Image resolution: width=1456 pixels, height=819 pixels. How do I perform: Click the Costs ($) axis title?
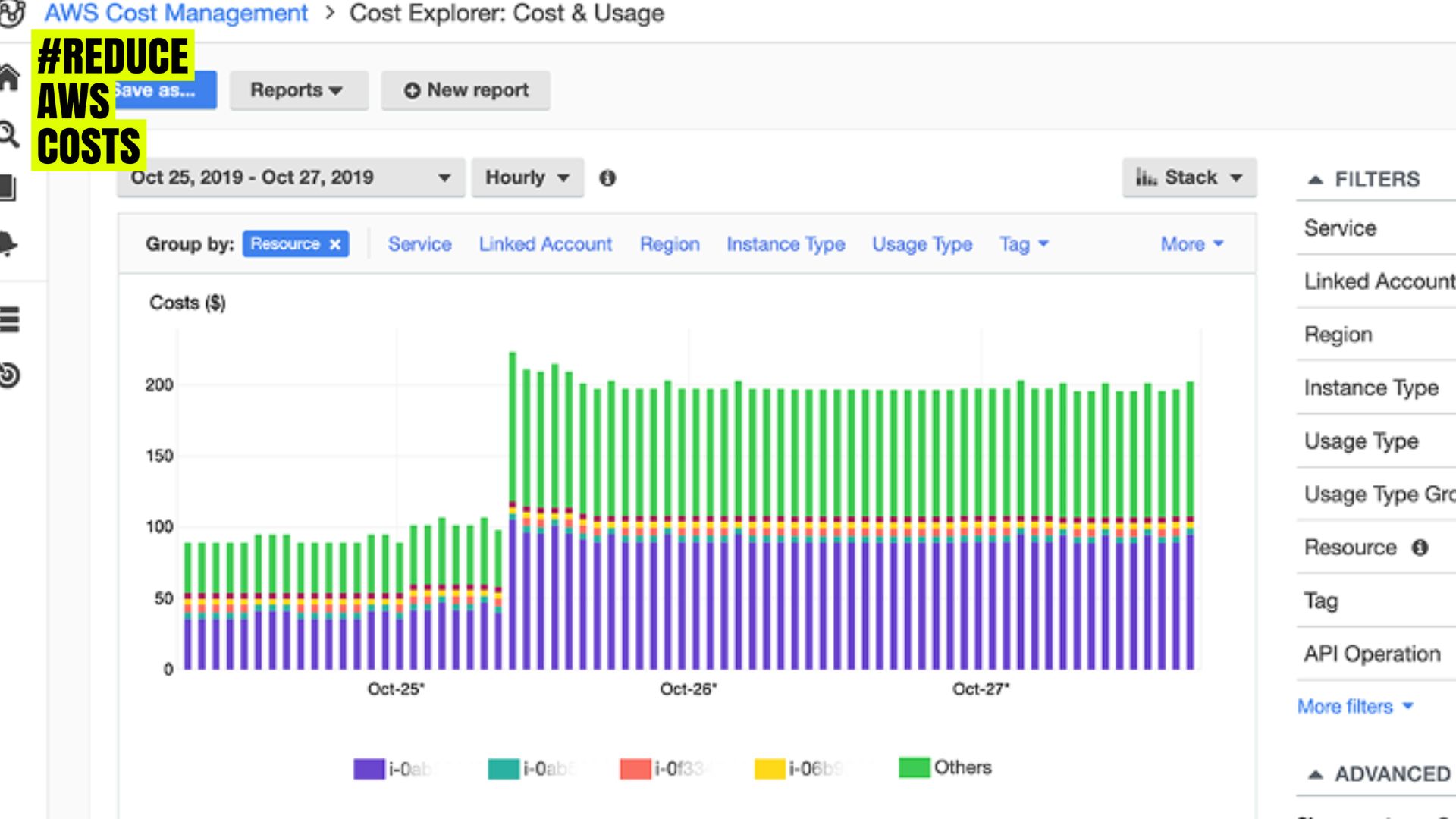(x=187, y=303)
